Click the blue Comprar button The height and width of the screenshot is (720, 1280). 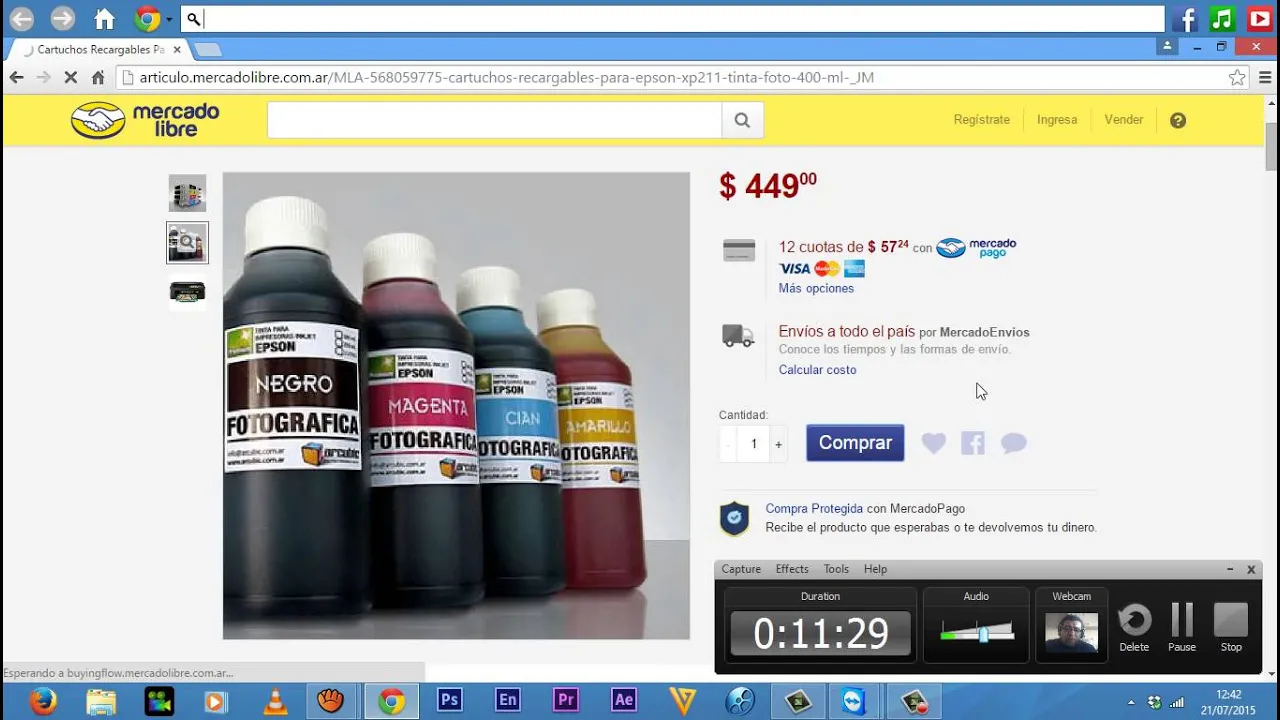(855, 443)
